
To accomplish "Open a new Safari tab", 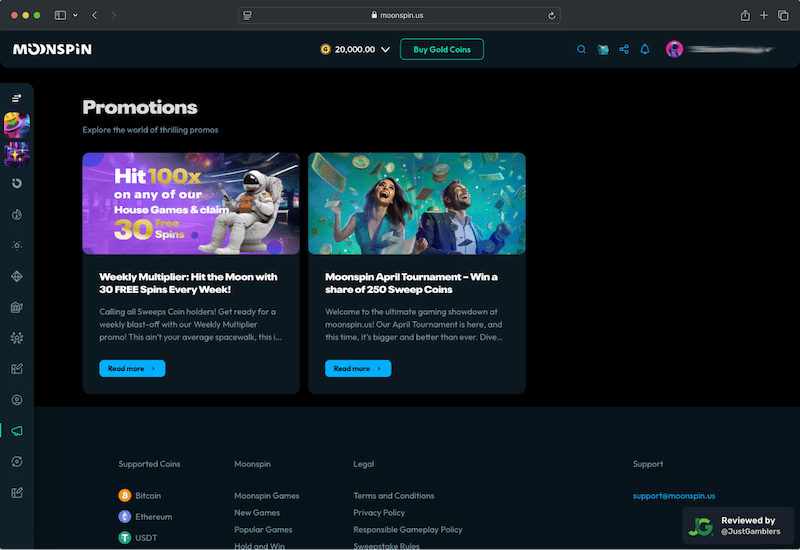I will 764,15.
